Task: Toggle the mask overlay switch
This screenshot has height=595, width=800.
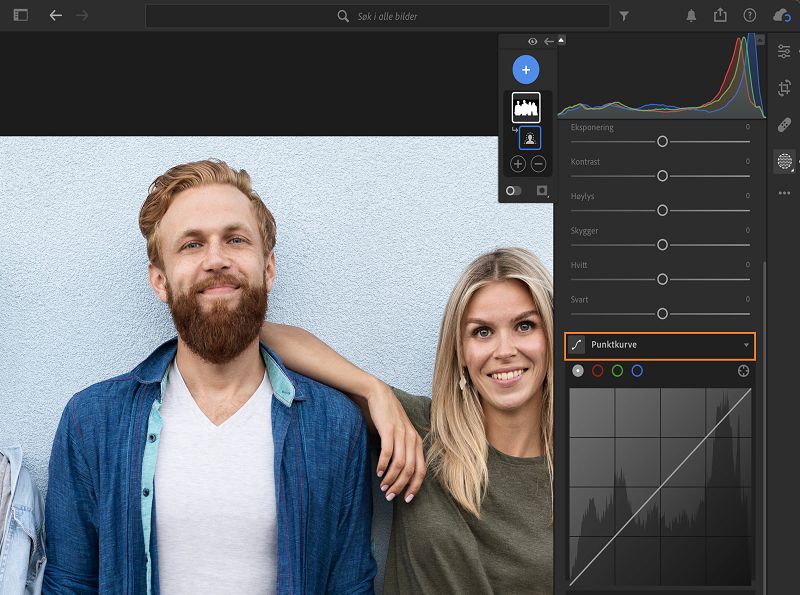Action: pos(514,190)
